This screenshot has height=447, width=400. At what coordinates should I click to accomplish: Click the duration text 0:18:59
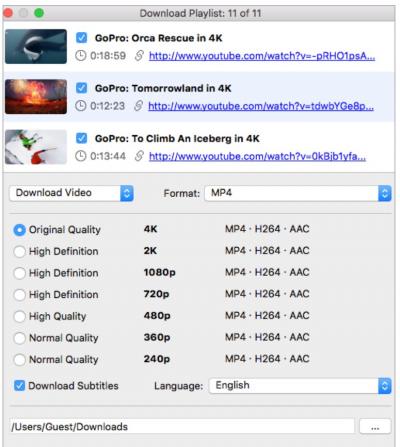click(108, 56)
